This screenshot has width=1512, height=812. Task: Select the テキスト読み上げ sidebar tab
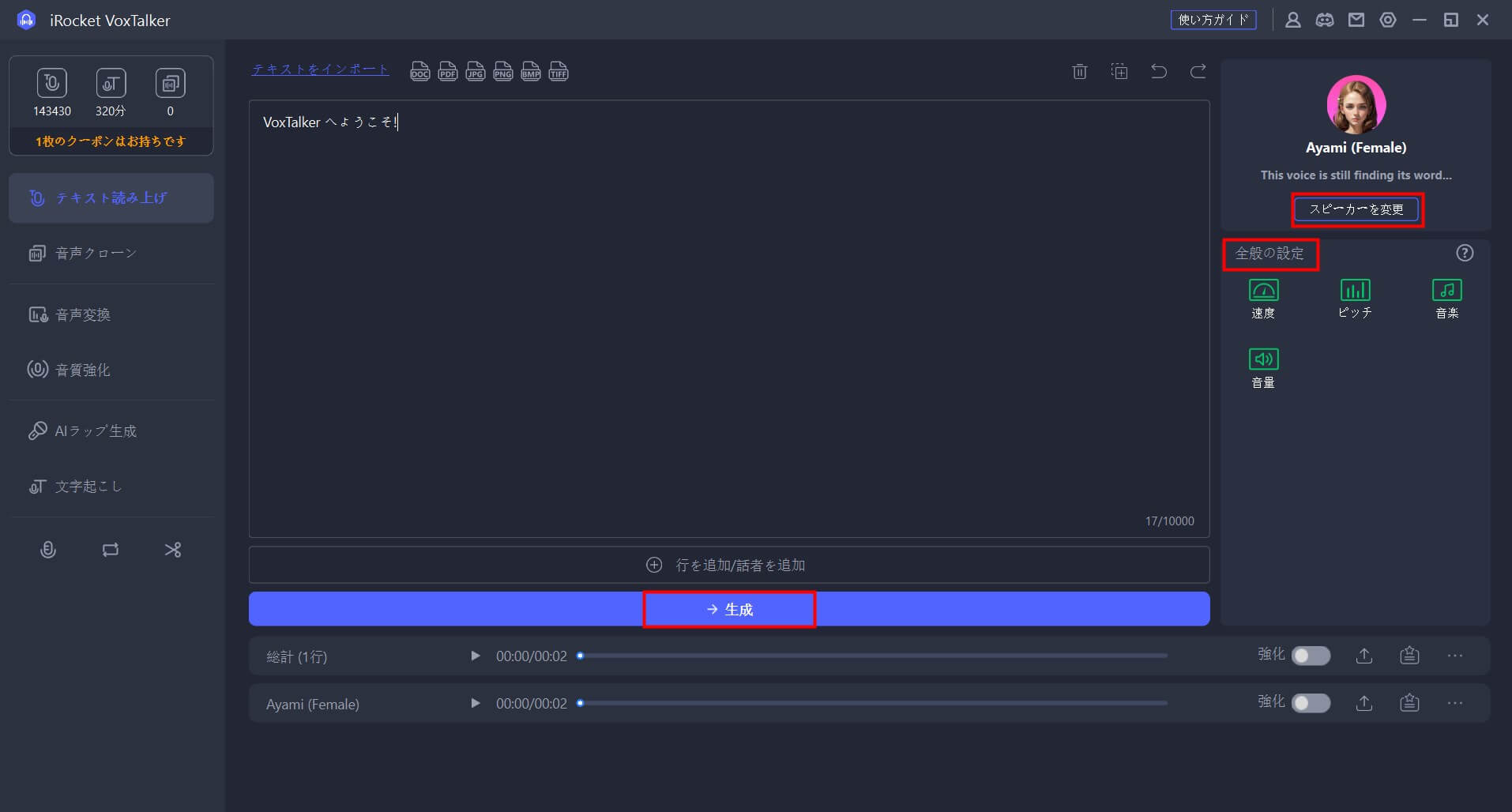[x=111, y=198]
